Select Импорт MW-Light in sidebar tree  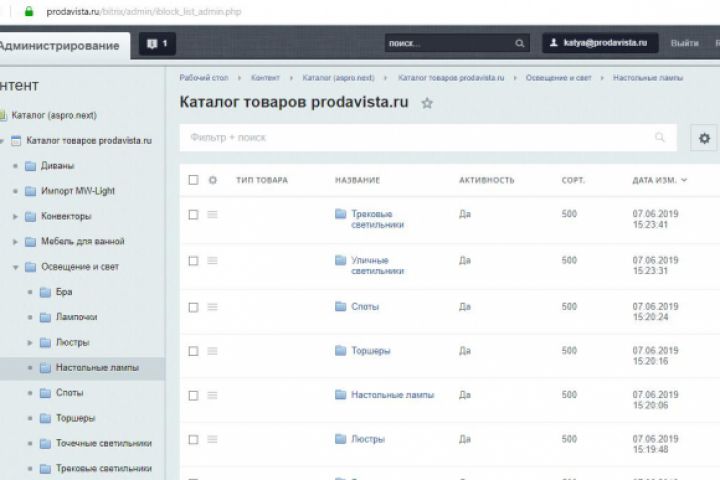pos(78,191)
